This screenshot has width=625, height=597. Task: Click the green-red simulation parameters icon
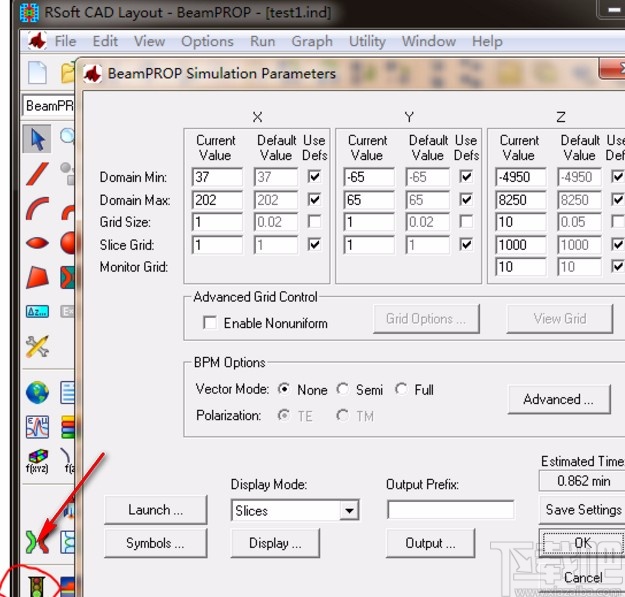37,542
